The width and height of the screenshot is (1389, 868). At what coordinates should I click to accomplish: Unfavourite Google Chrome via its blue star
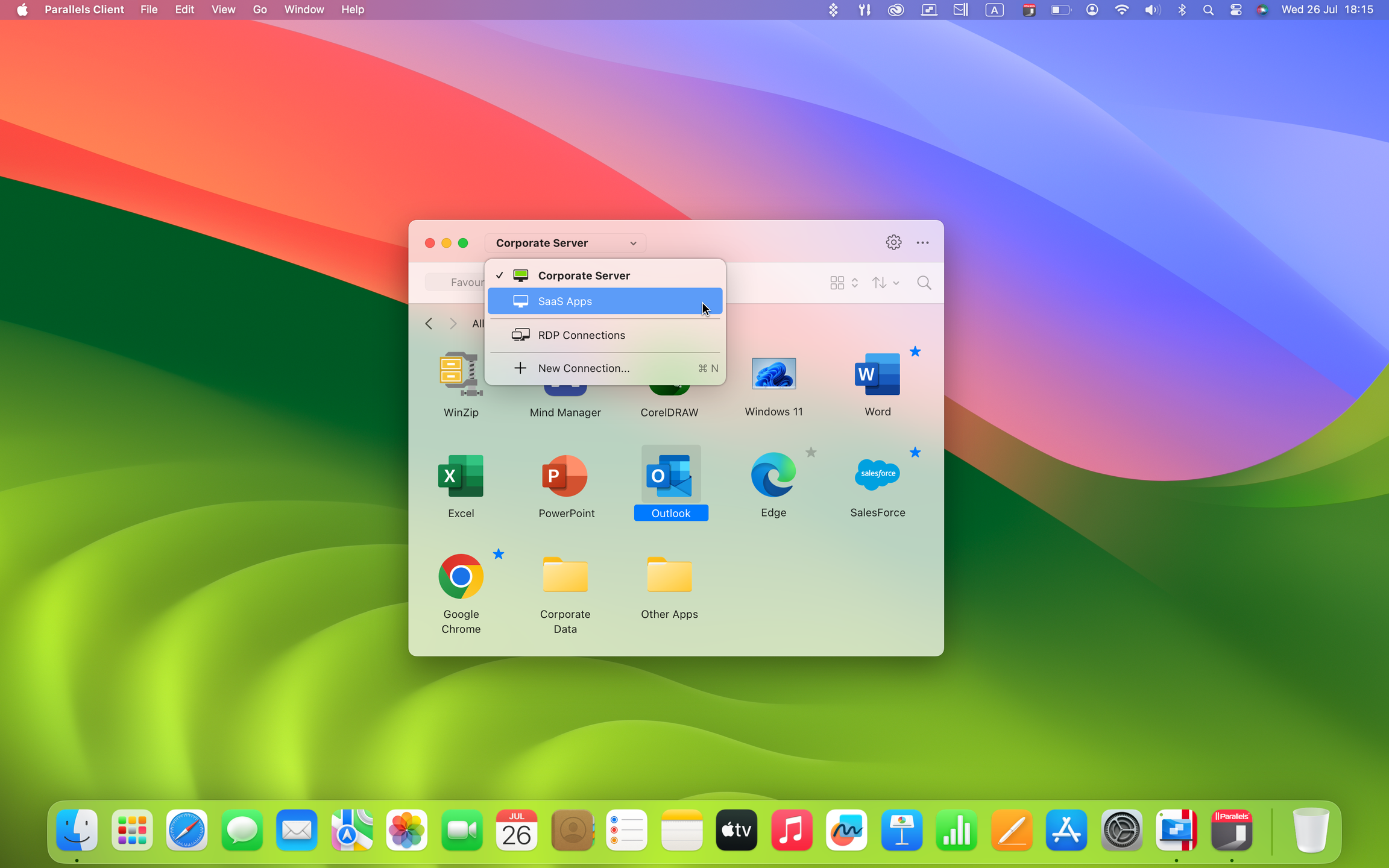[x=499, y=554]
